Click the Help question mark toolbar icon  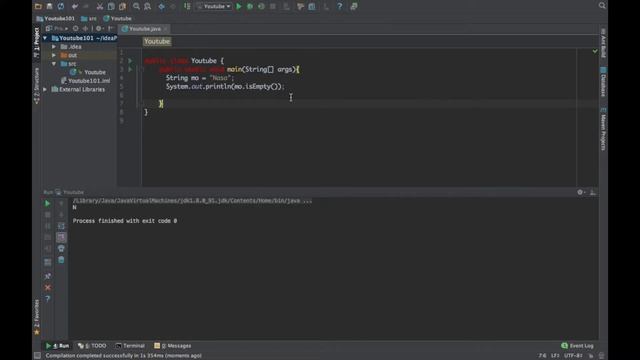[x=340, y=6]
